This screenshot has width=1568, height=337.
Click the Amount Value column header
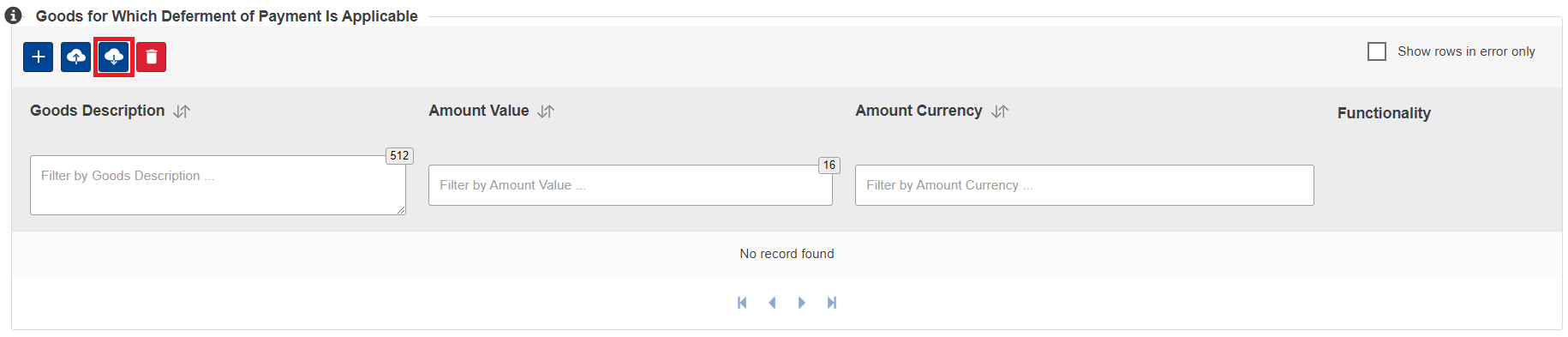[x=479, y=111]
